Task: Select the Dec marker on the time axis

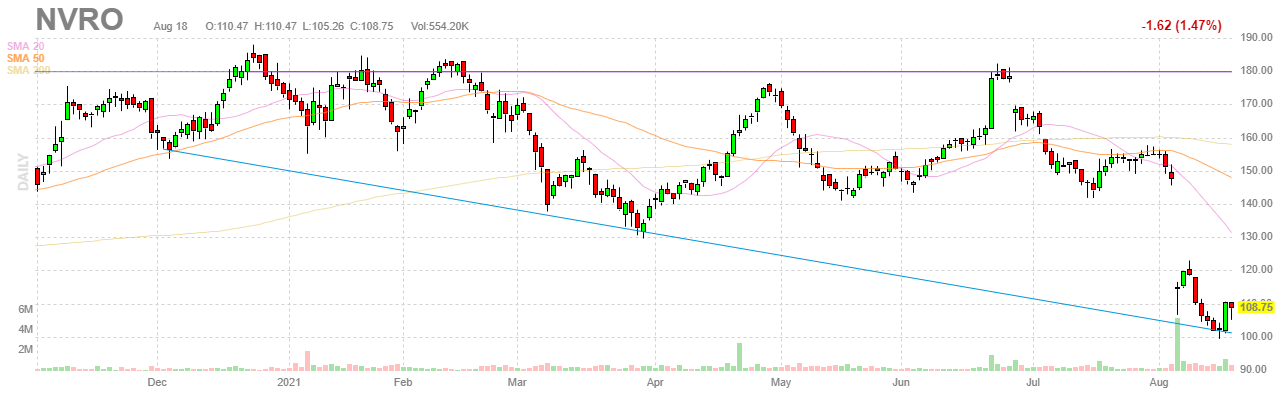Action: click(x=156, y=382)
